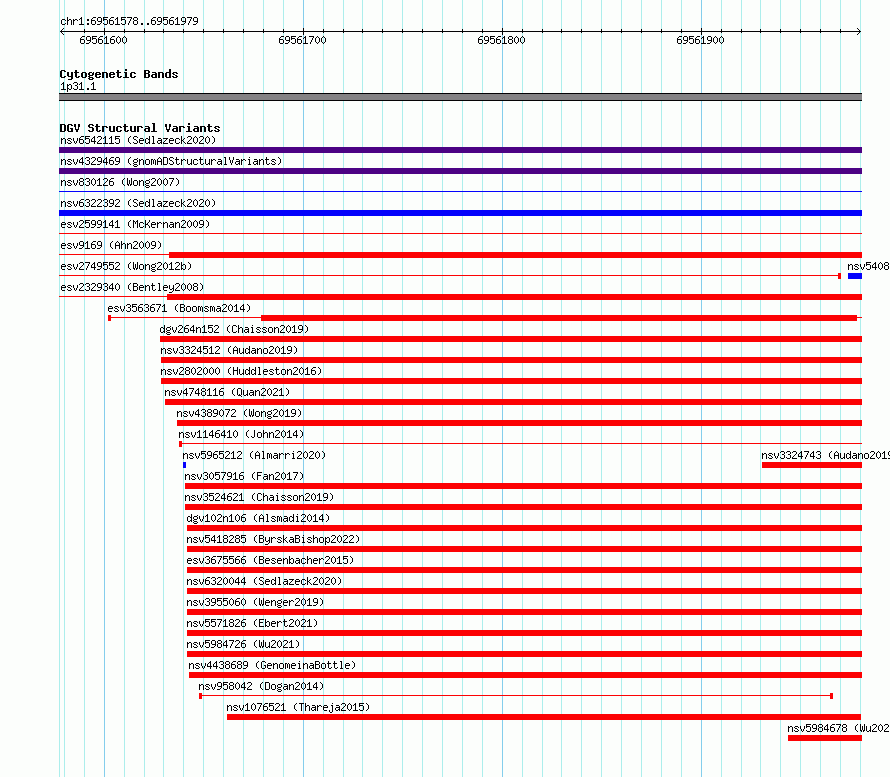Click the nsv5571826 (Ebert2021) label
This screenshot has height=777, width=890.
(252, 623)
